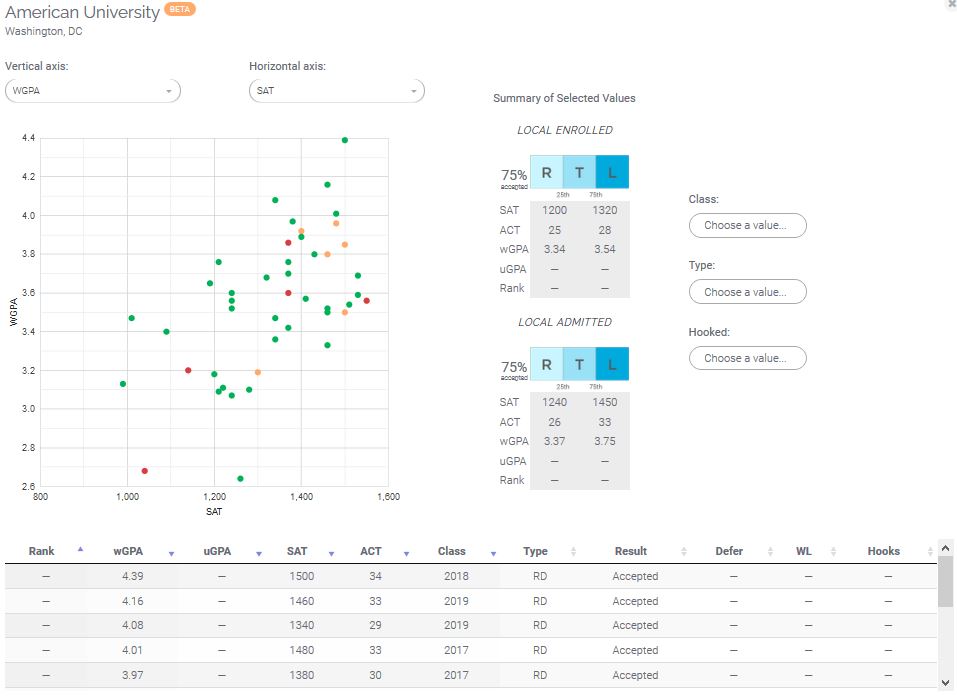The height and width of the screenshot is (698, 957).
Task: Open the Type filter dropdown
Action: [x=748, y=292]
